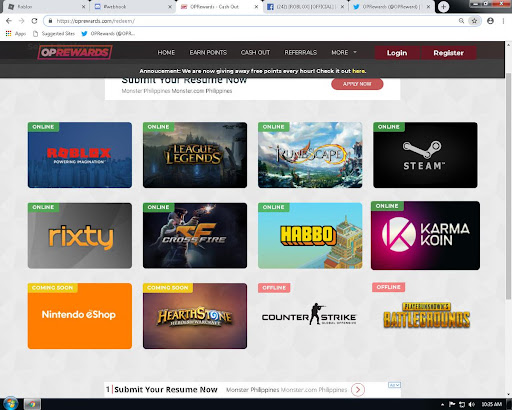
Task: Open the Action Center flag icon
Action: pyautogui.click(x=452, y=404)
